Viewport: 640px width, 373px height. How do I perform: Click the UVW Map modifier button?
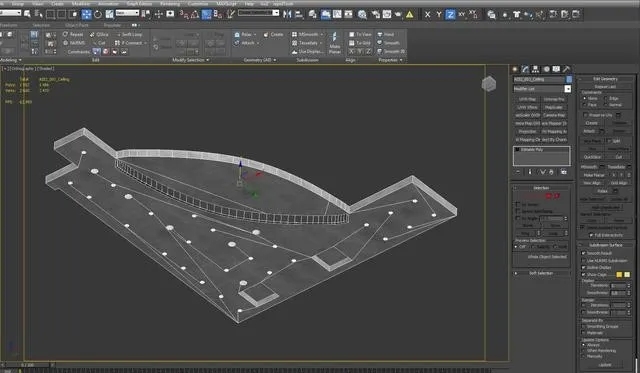pyautogui.click(x=527, y=99)
